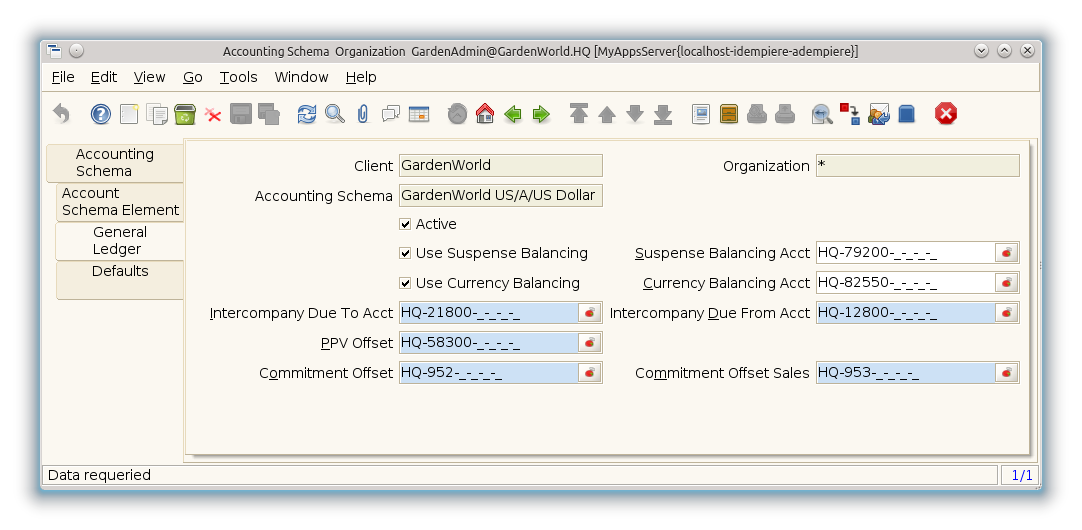This screenshot has width=1082, height=530.
Task: Open the Tools menu
Action: pos(238,77)
